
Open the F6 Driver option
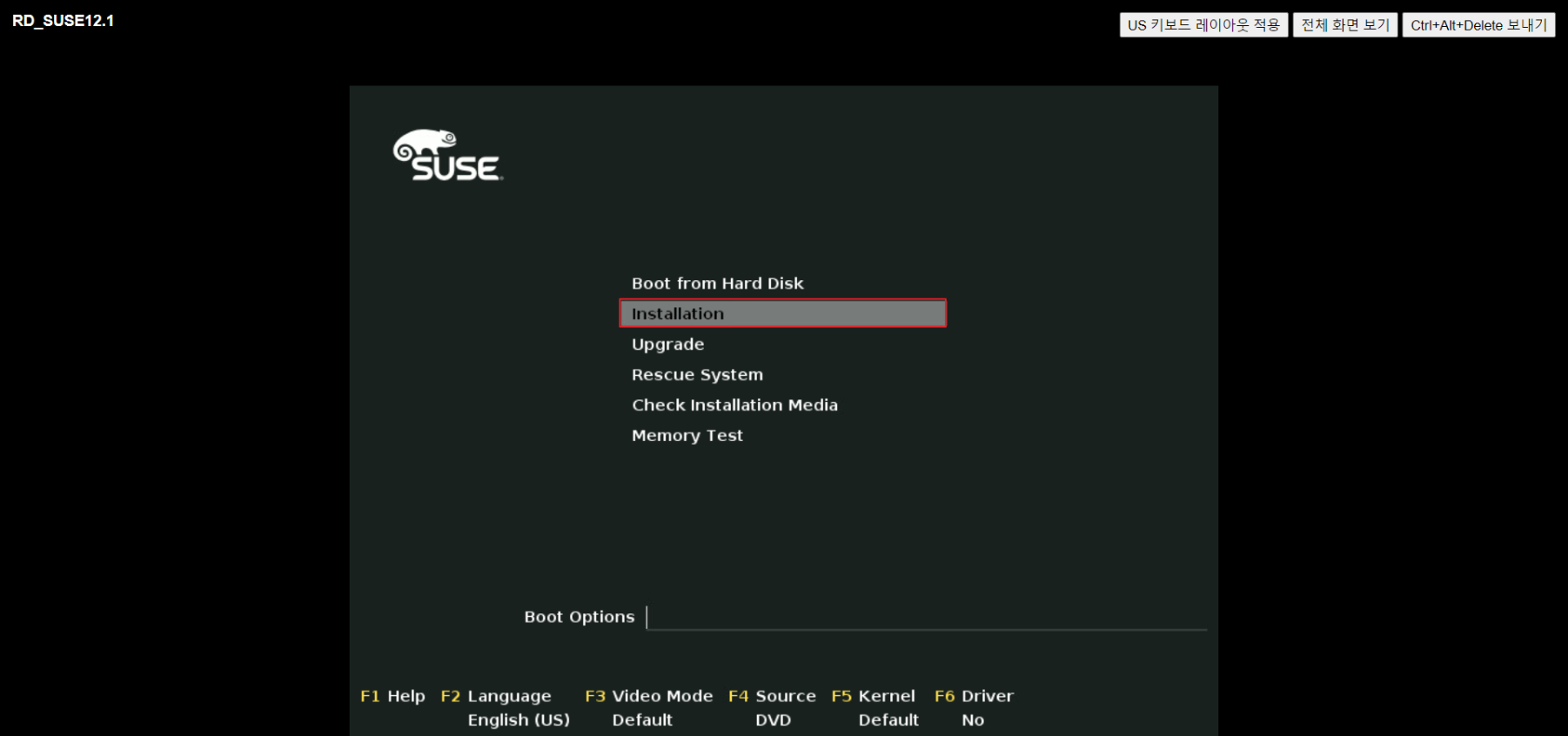[974, 696]
